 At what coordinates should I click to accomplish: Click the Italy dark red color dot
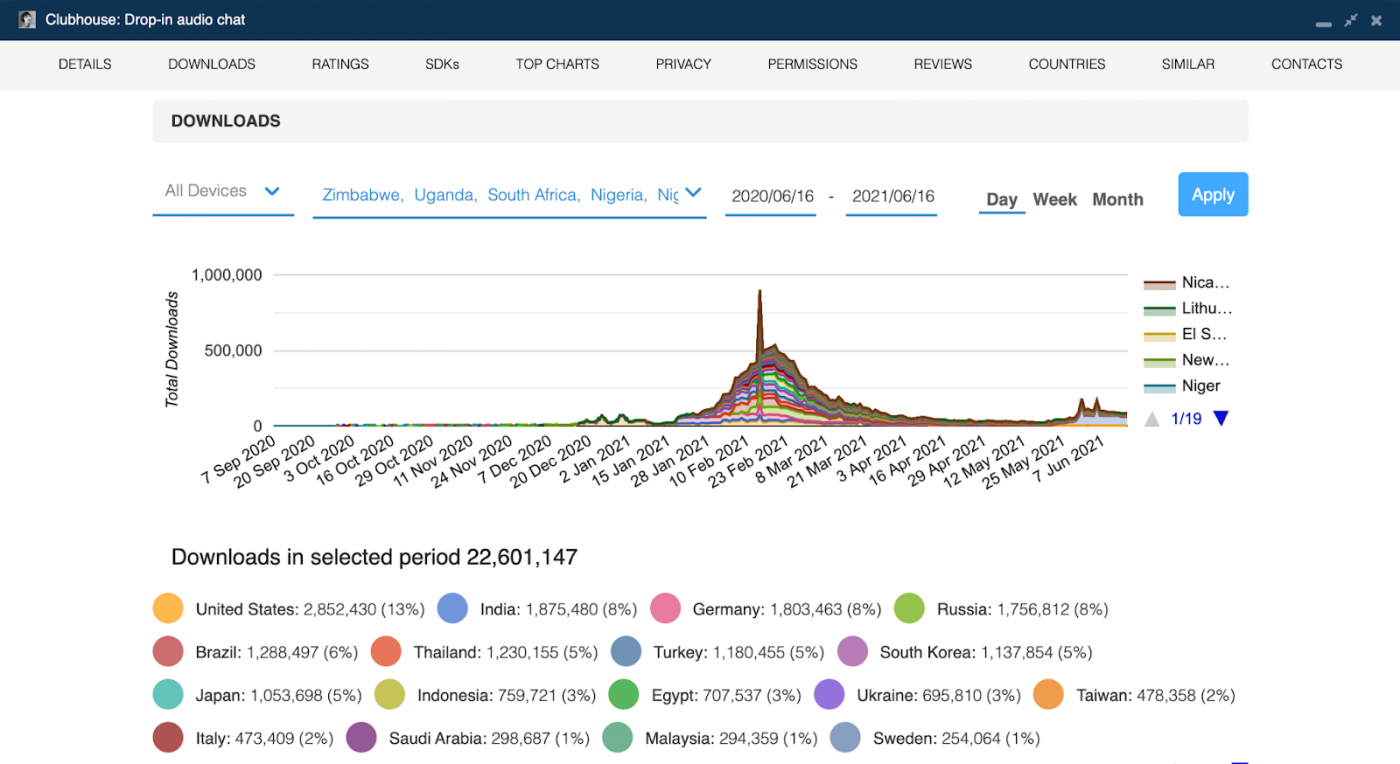(168, 738)
